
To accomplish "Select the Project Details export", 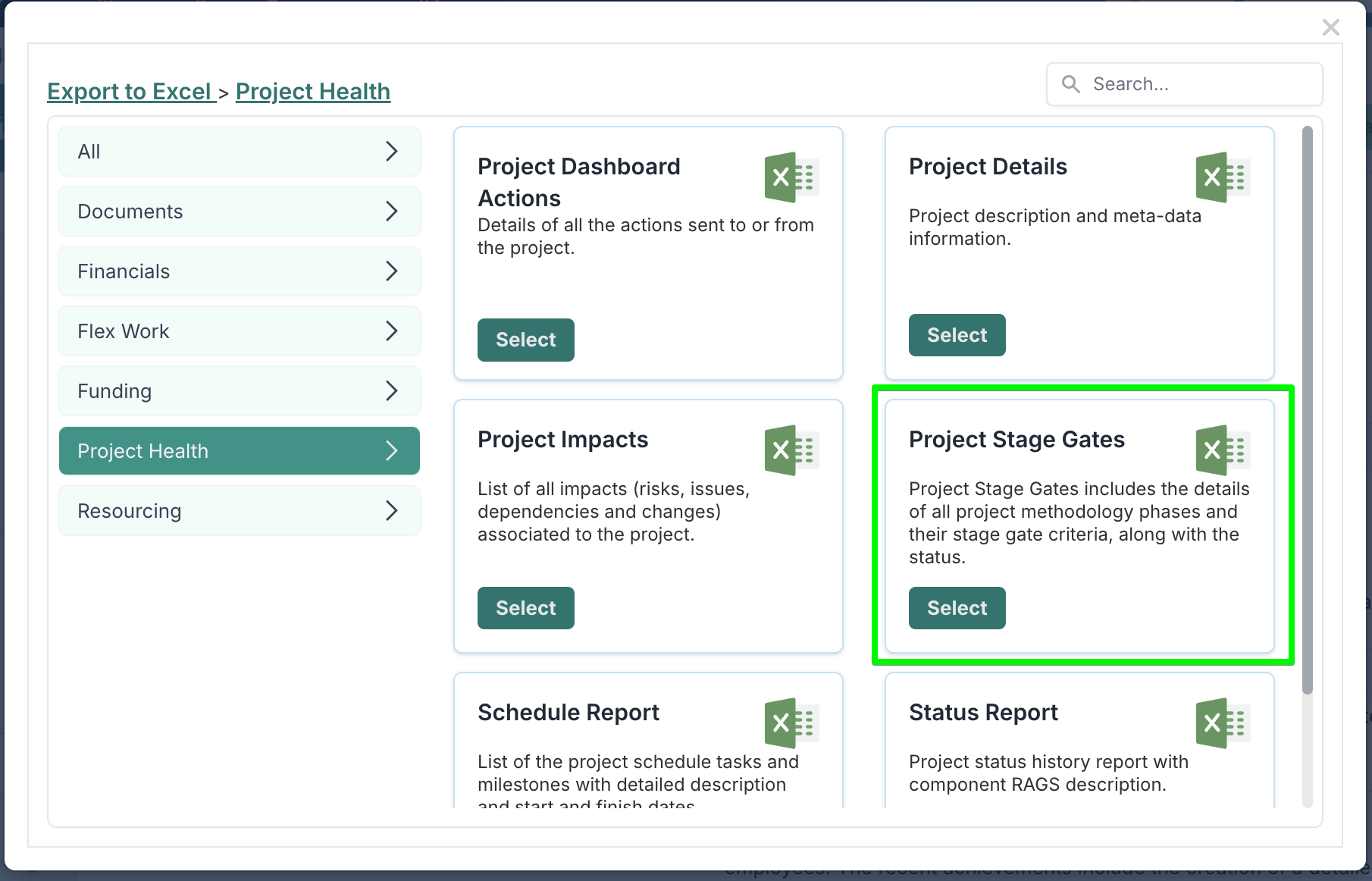I will pyautogui.click(x=957, y=335).
